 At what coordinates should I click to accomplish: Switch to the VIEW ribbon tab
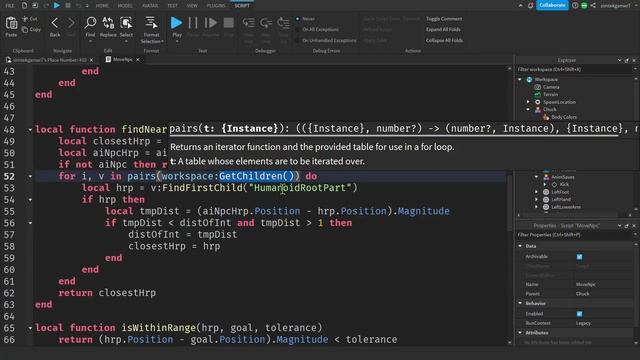click(x=192, y=5)
